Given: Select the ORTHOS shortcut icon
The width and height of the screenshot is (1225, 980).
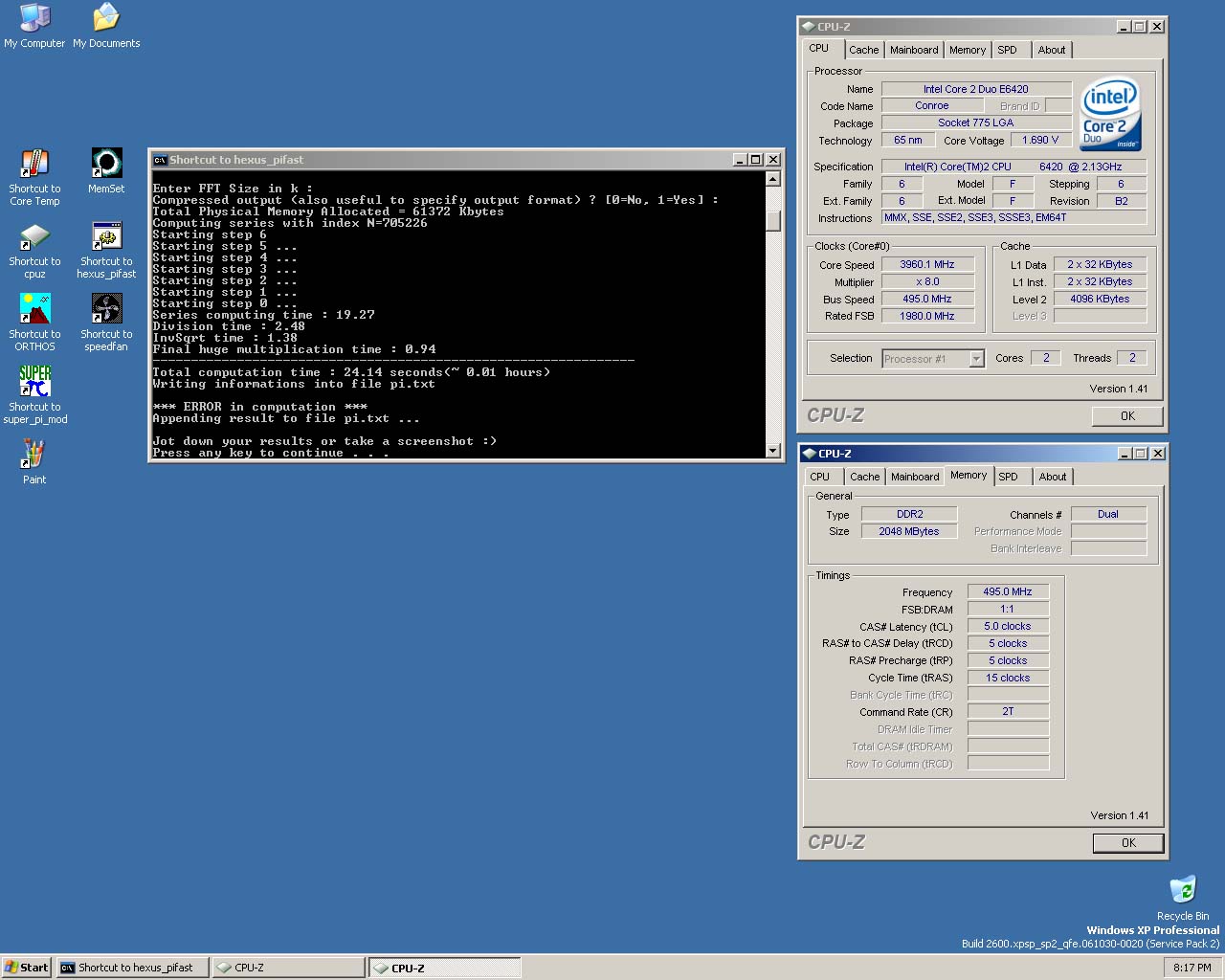Looking at the screenshot, I should (34, 323).
